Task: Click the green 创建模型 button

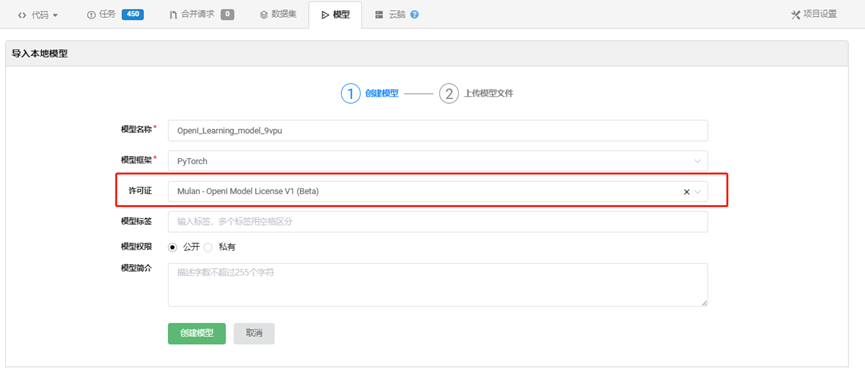Action: (x=197, y=333)
